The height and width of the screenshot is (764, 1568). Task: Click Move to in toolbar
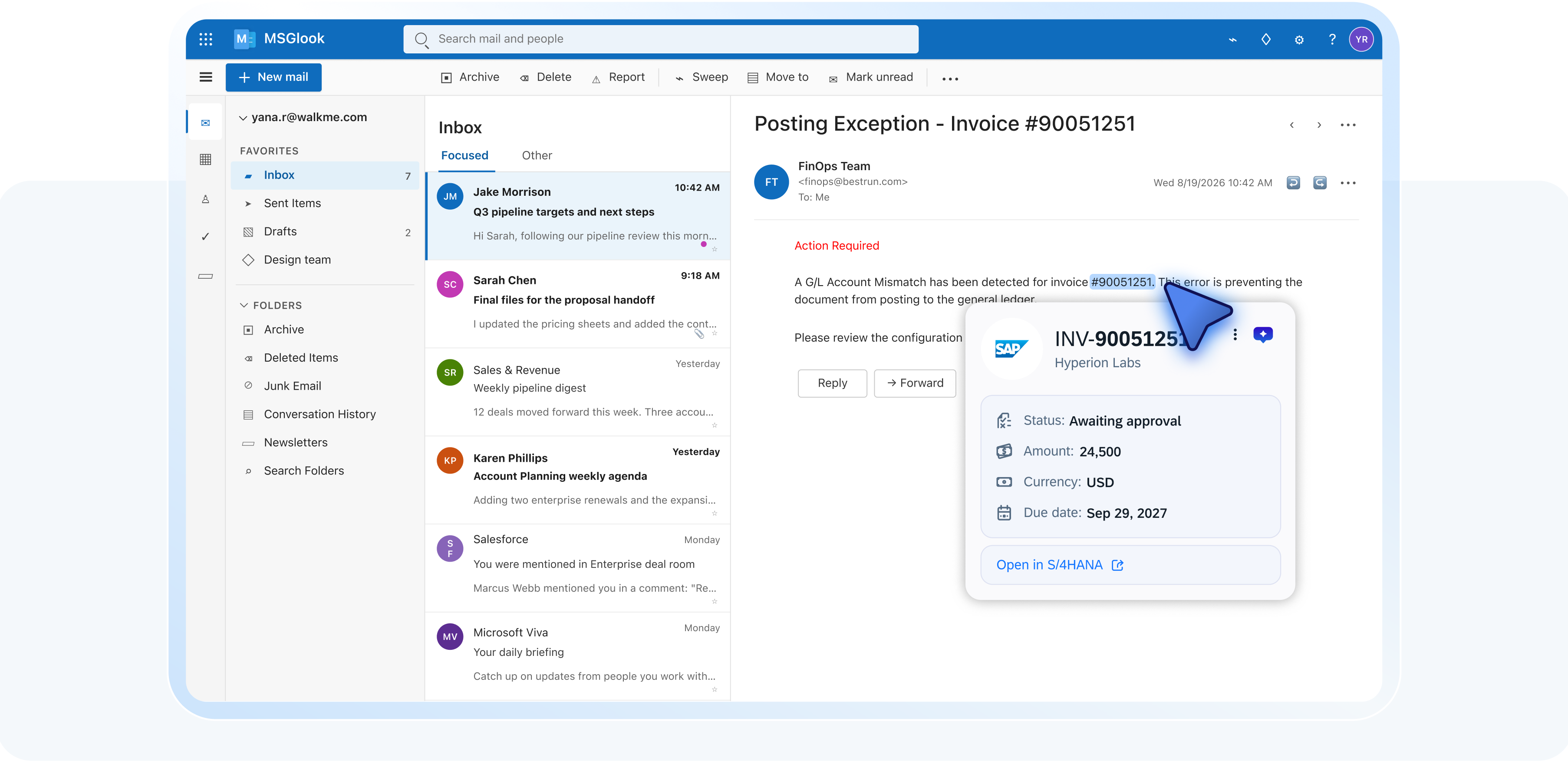pyautogui.click(x=778, y=77)
